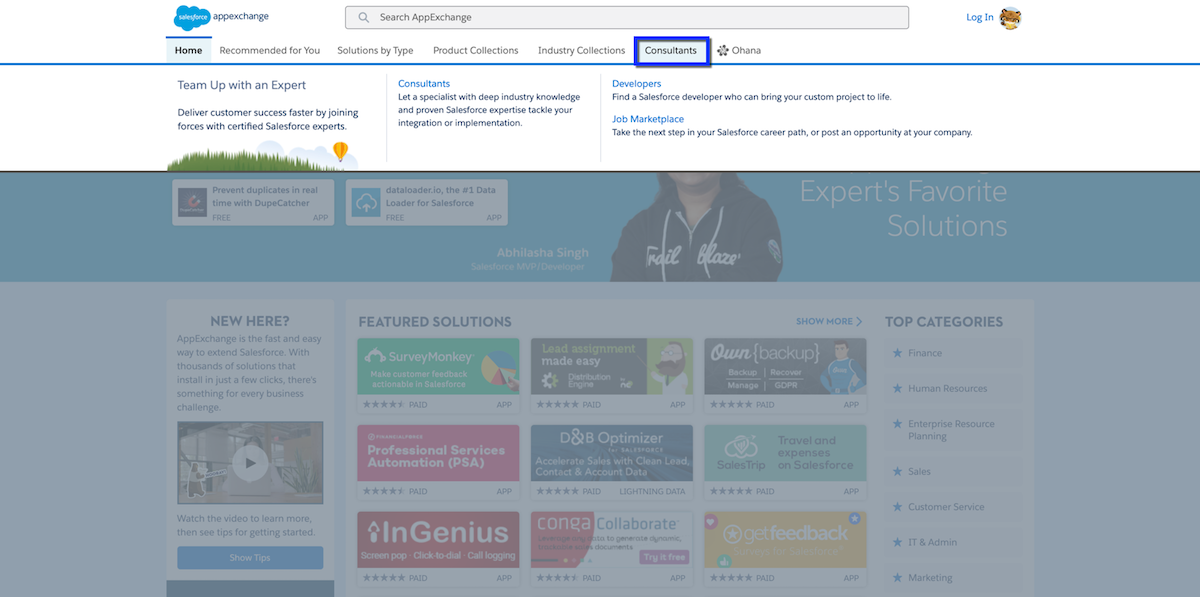Open the Job Marketplace link
Viewport: 1200px width, 597px height.
648,119
